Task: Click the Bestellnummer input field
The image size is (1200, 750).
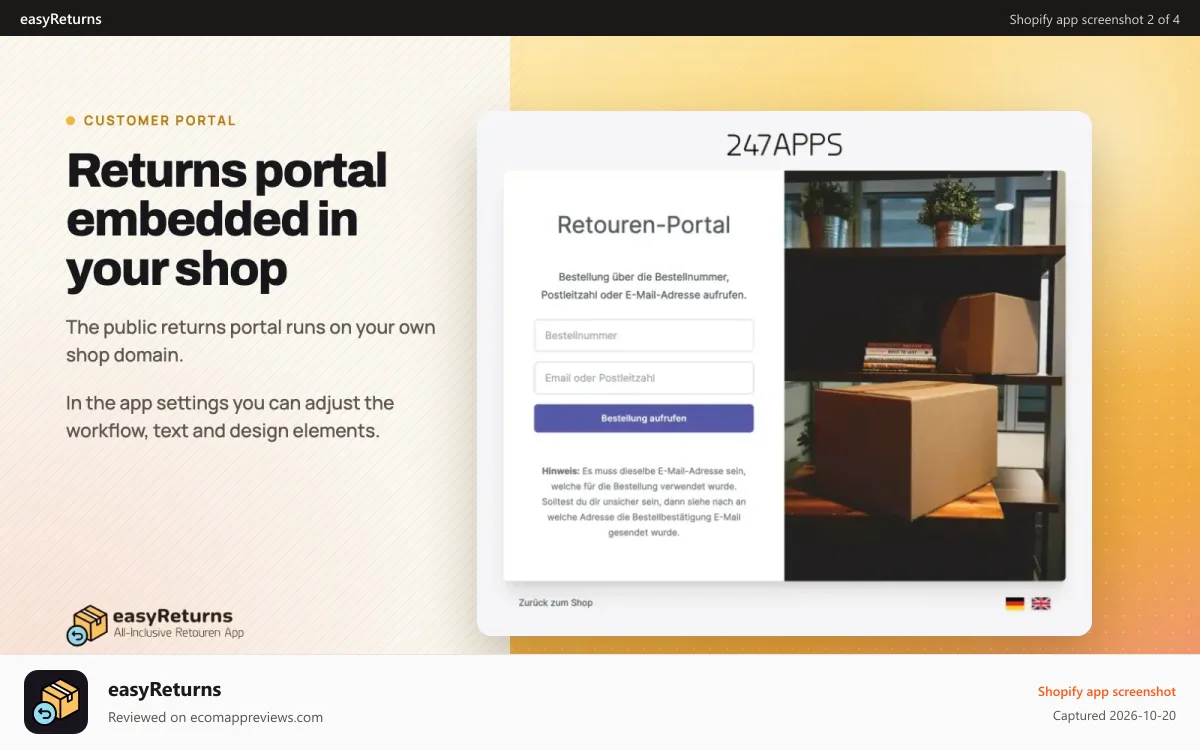Action: pos(643,336)
